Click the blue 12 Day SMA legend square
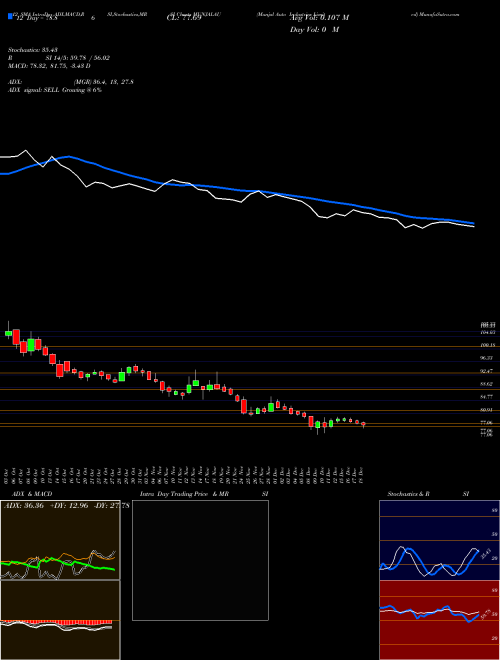500x660 pixels. [x=10, y=17]
